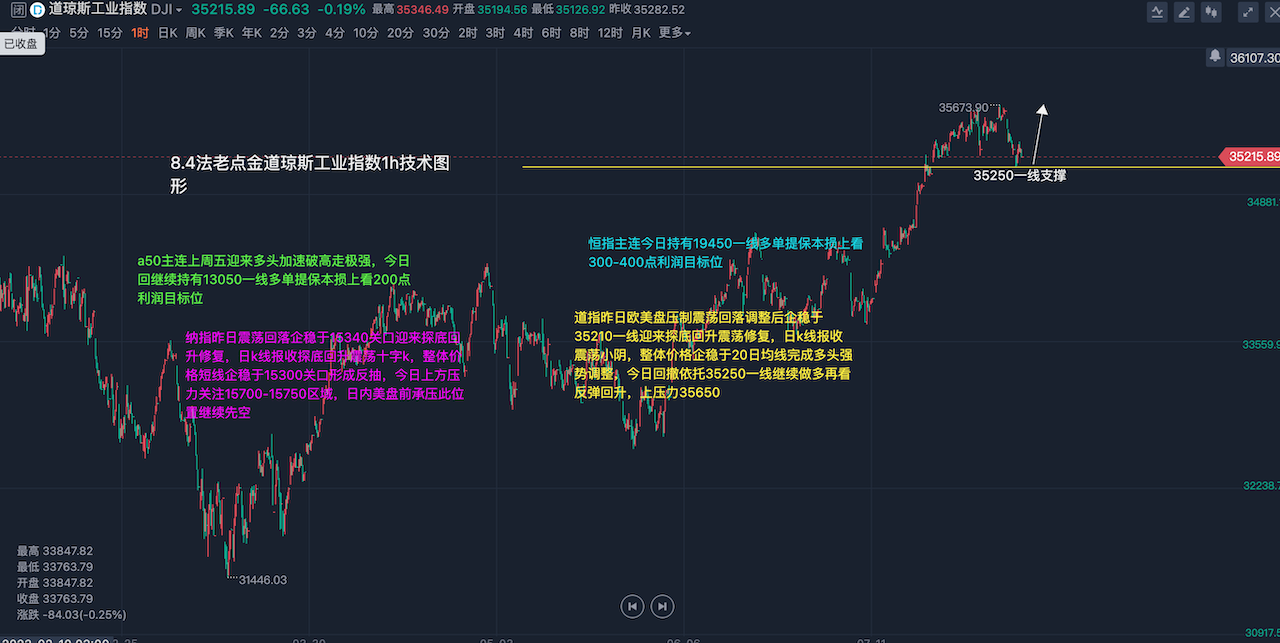The image size is (1280, 643).
Task: Switch to the 15分 timeframe
Action: tap(109, 32)
